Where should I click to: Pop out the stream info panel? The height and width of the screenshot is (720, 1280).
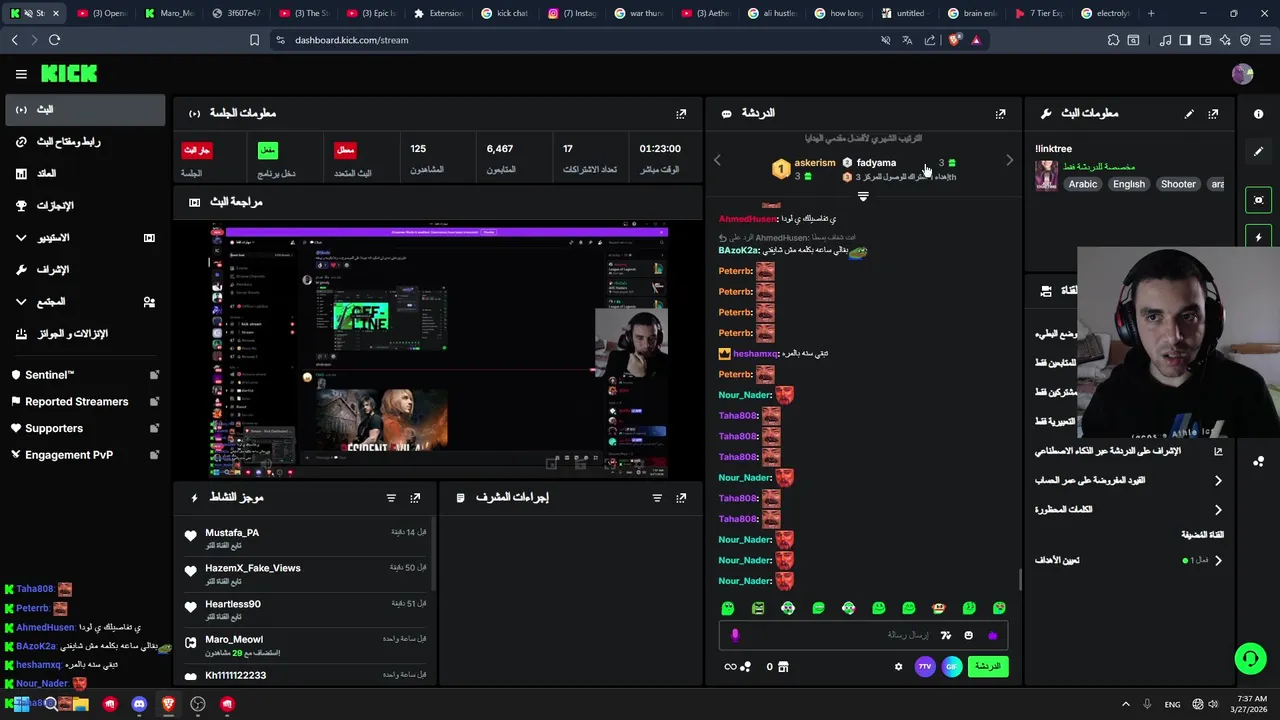1213,114
